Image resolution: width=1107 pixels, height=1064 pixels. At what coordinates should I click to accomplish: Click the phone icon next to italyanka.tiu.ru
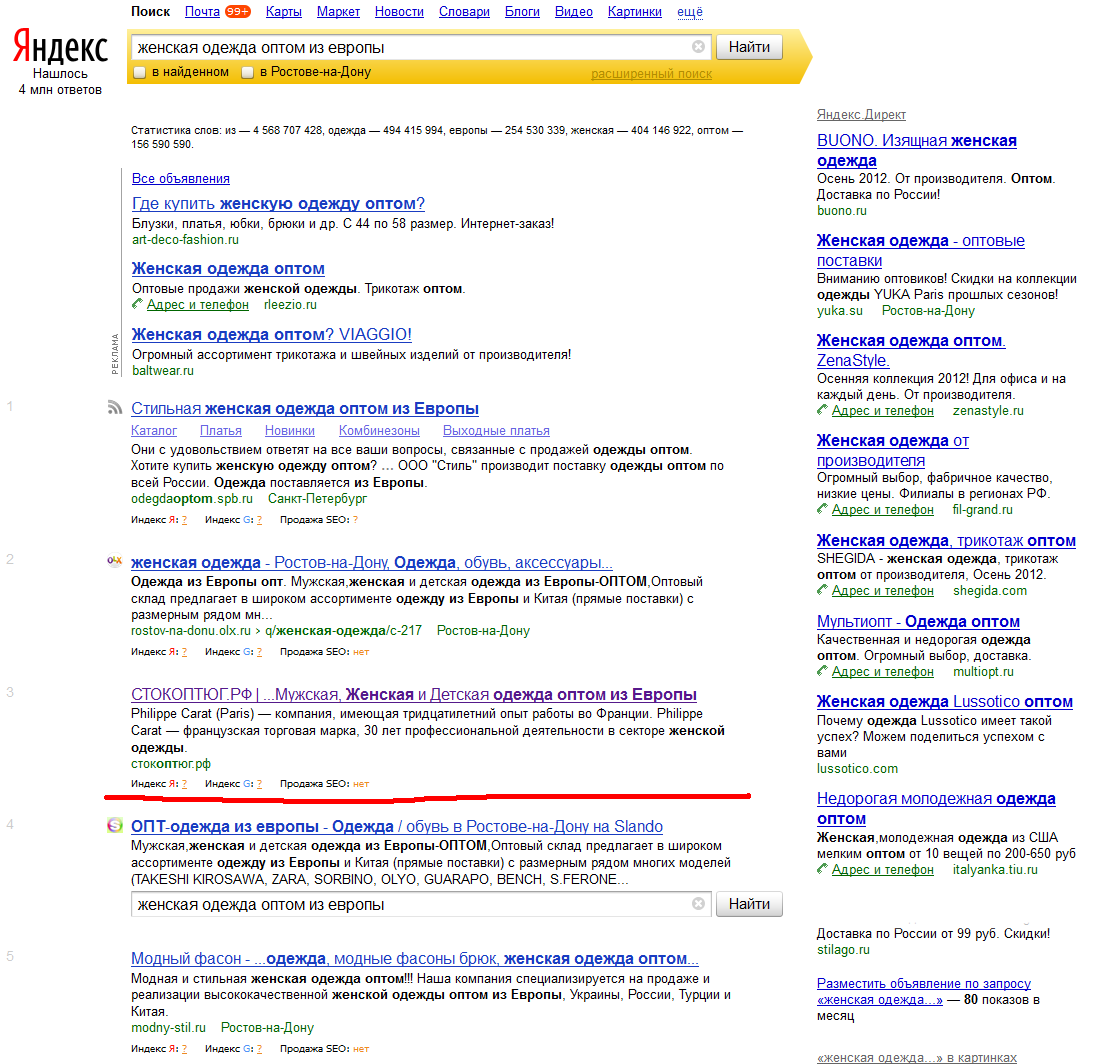(x=822, y=869)
